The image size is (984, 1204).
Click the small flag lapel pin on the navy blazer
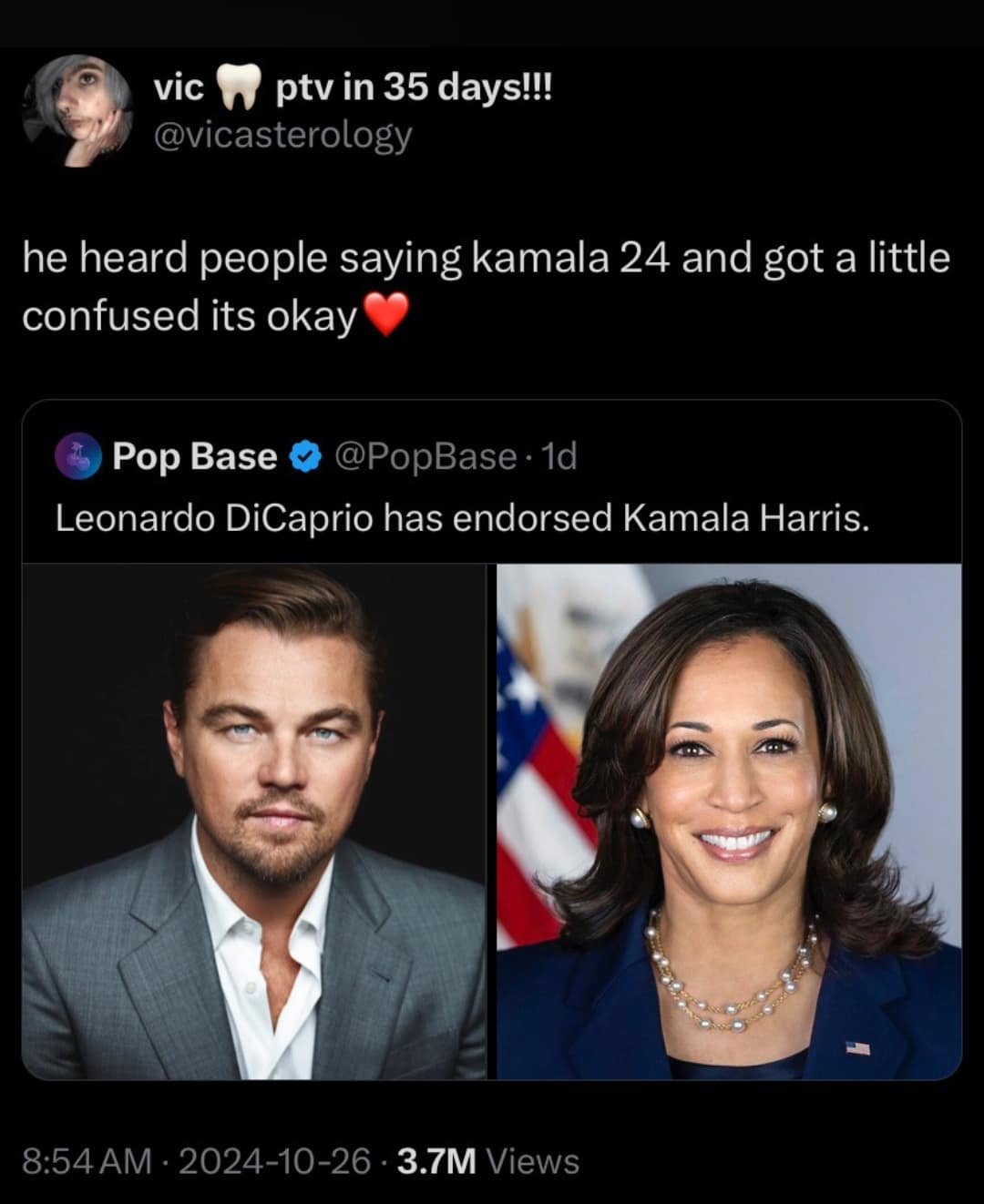pyautogui.click(x=857, y=1048)
